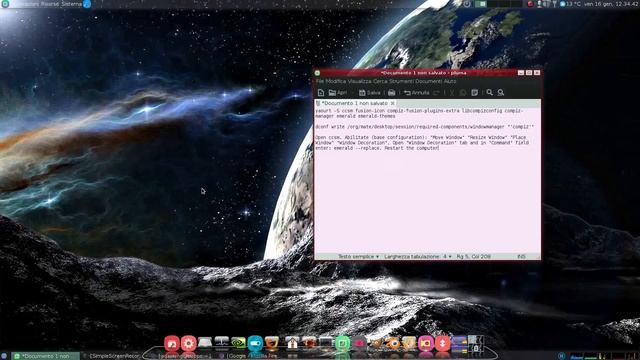Click the Documento 1 taskbar button
Image resolution: width=640 pixels, height=360 pixels.
pyautogui.click(x=45, y=356)
